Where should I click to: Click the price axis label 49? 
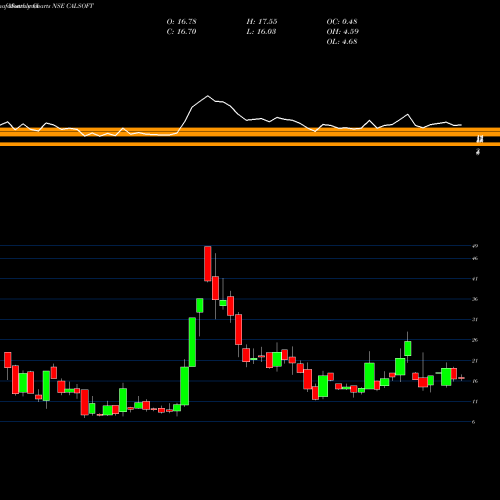475,246
